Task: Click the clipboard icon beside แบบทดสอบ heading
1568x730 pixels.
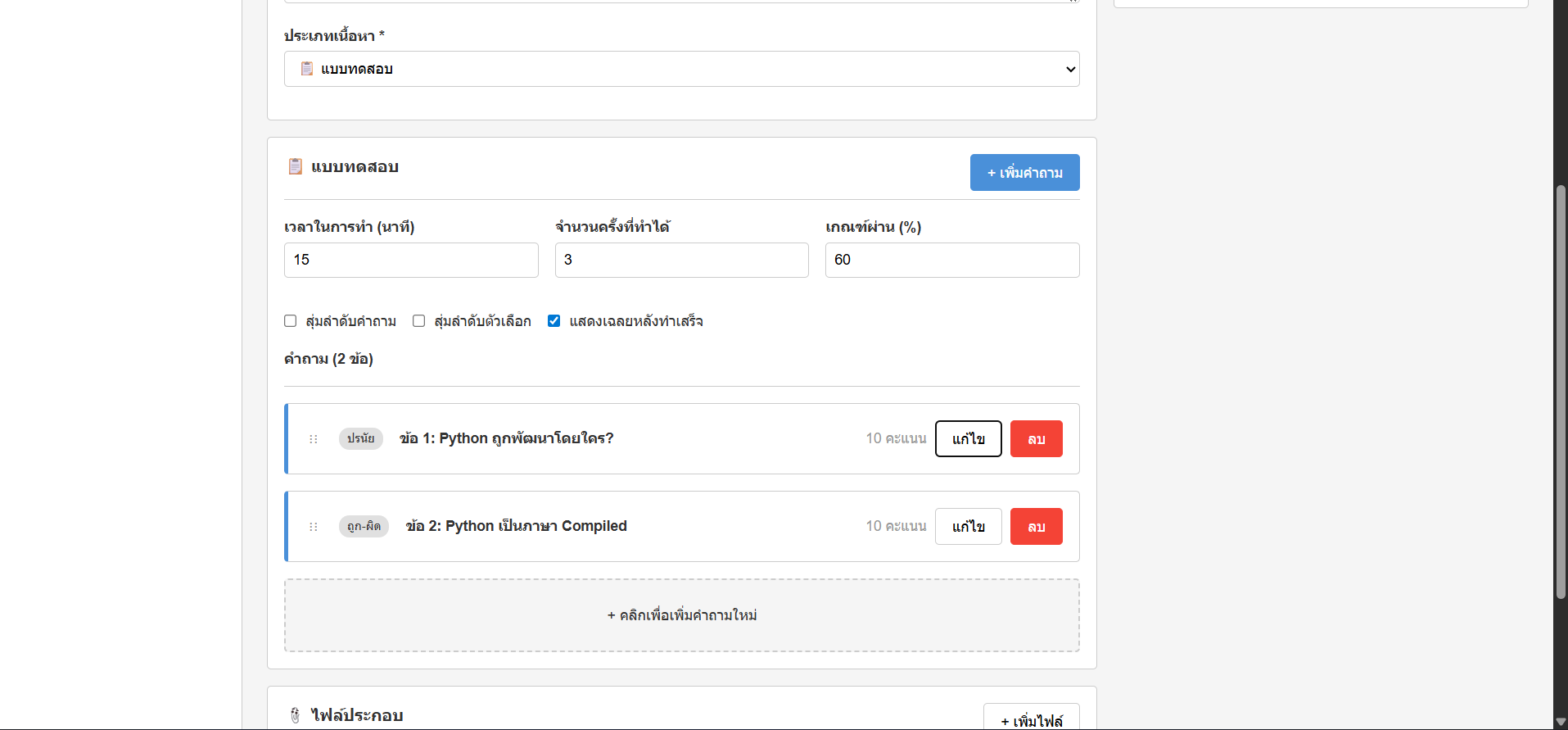Action: [296, 167]
